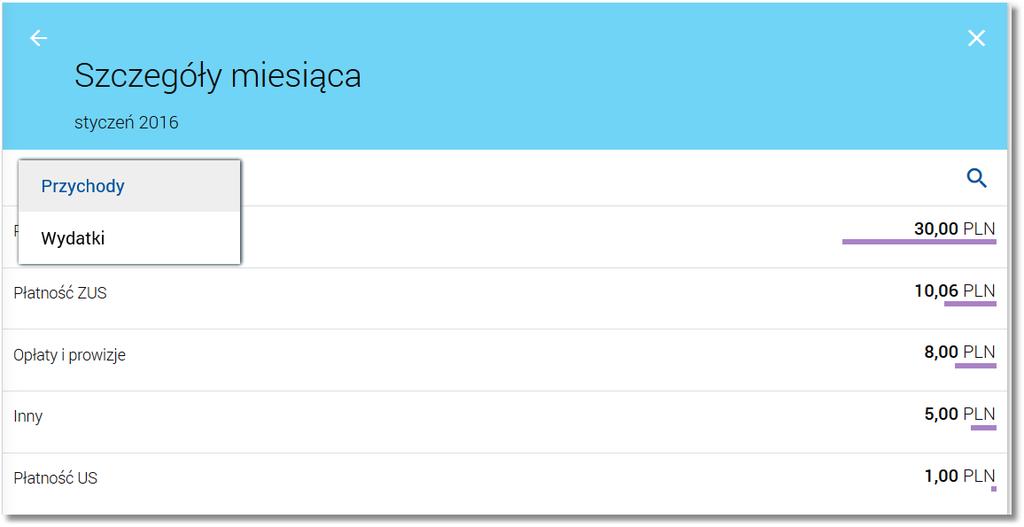Click the purple bar under 8,00 PLN

pyautogui.click(x=976, y=366)
